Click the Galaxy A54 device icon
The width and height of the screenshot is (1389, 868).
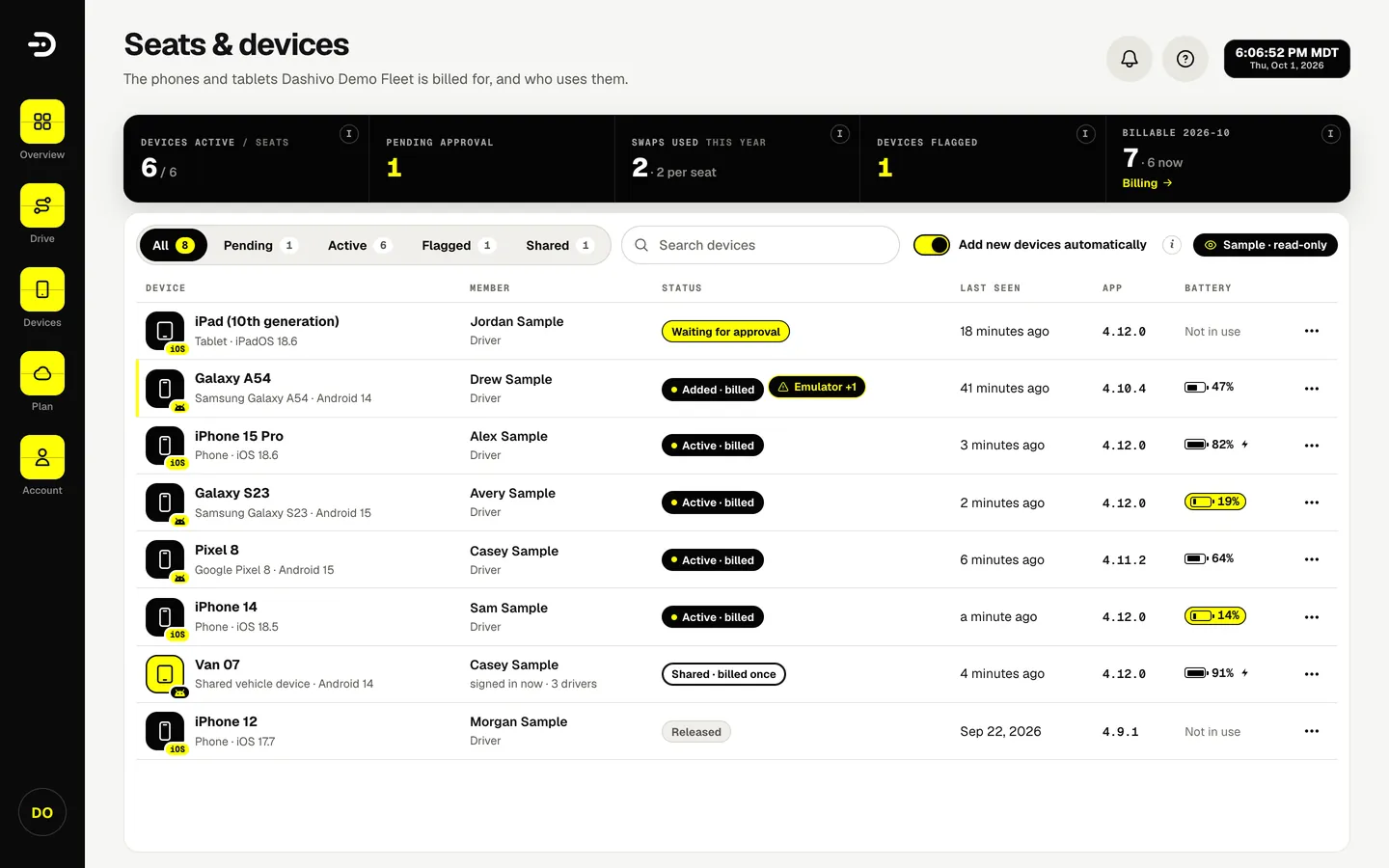[x=165, y=389]
